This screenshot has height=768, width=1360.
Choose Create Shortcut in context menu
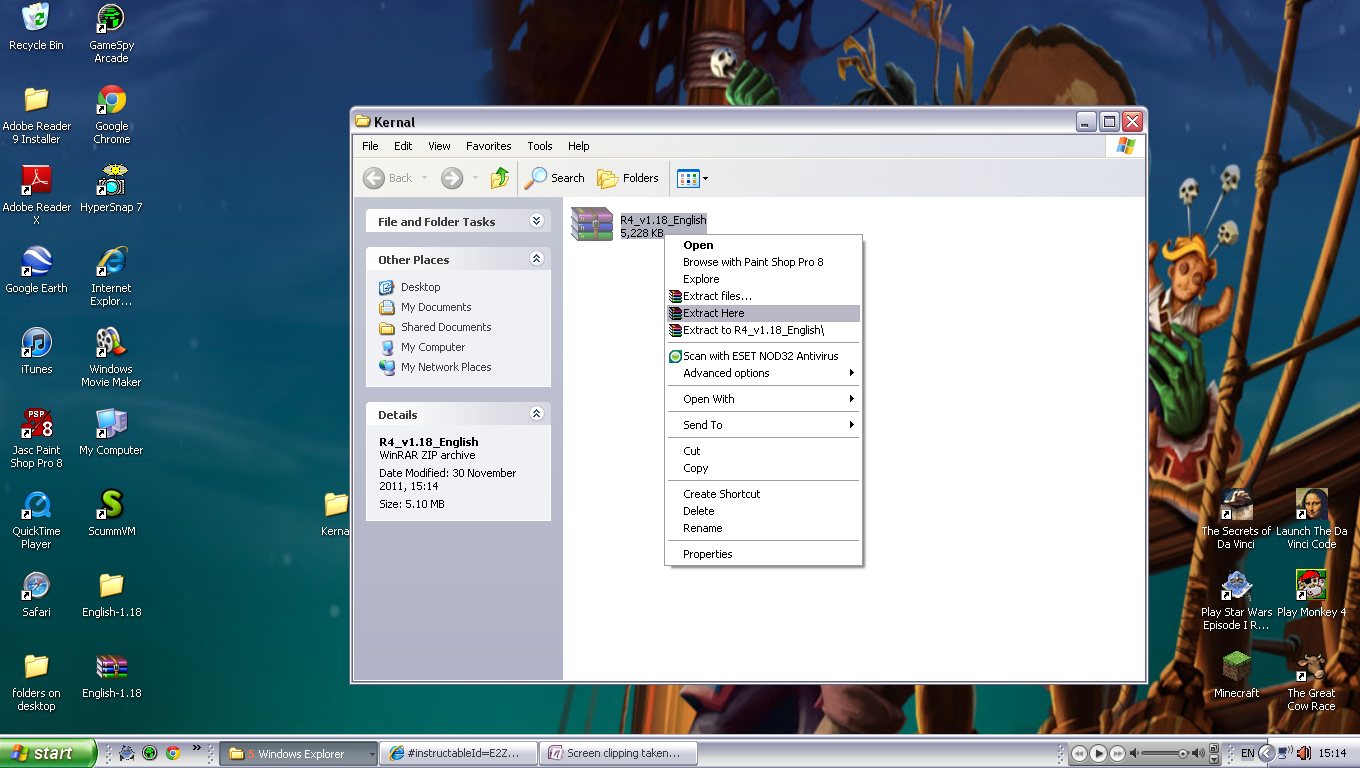[x=764, y=494]
